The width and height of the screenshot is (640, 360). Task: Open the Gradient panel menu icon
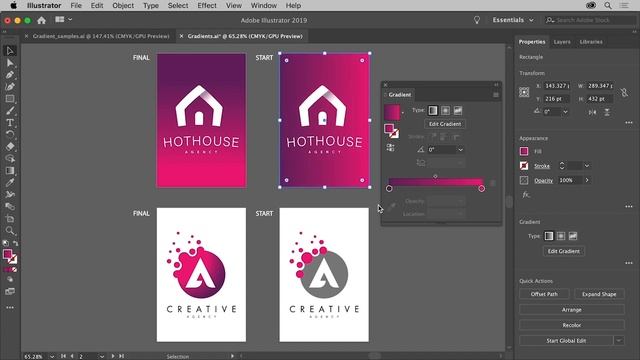point(496,95)
